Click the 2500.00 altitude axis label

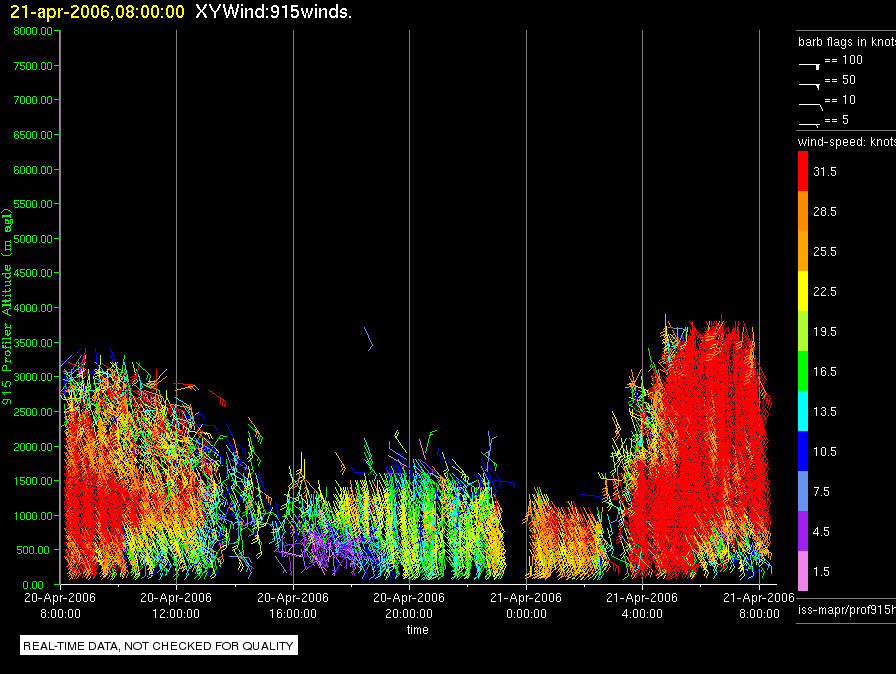(33, 412)
